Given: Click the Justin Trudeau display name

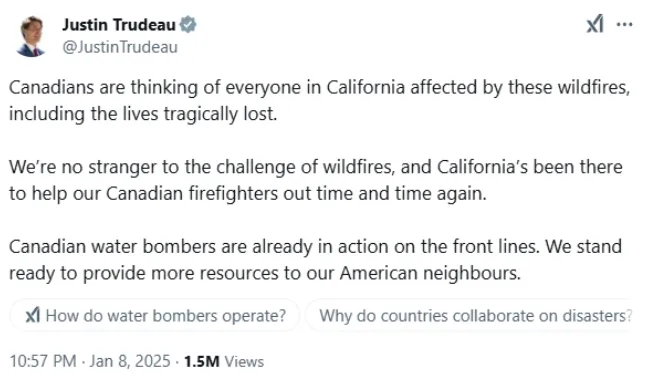Looking at the screenshot, I should coord(119,24).
